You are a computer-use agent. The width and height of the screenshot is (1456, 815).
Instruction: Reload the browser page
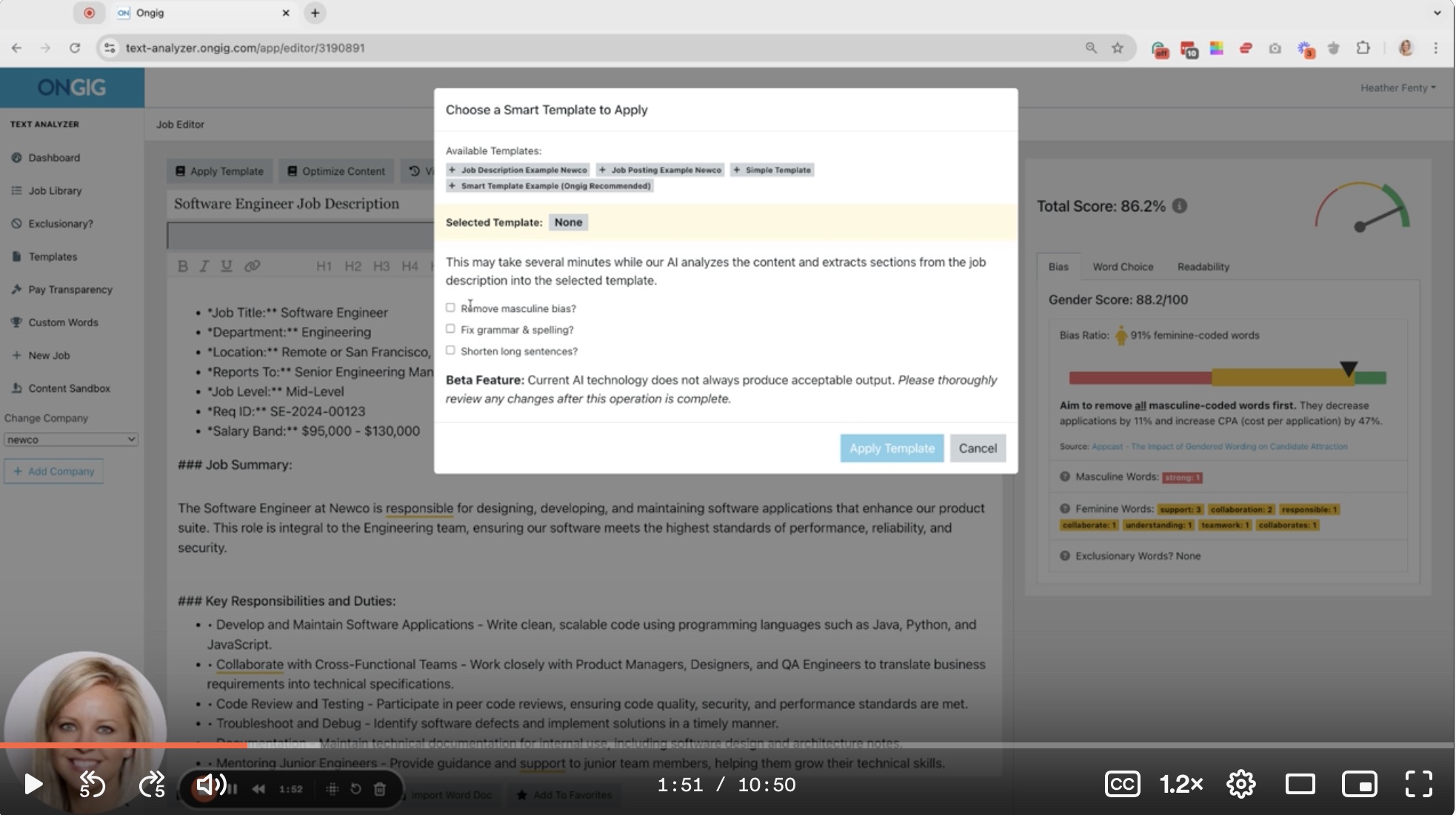[75, 48]
